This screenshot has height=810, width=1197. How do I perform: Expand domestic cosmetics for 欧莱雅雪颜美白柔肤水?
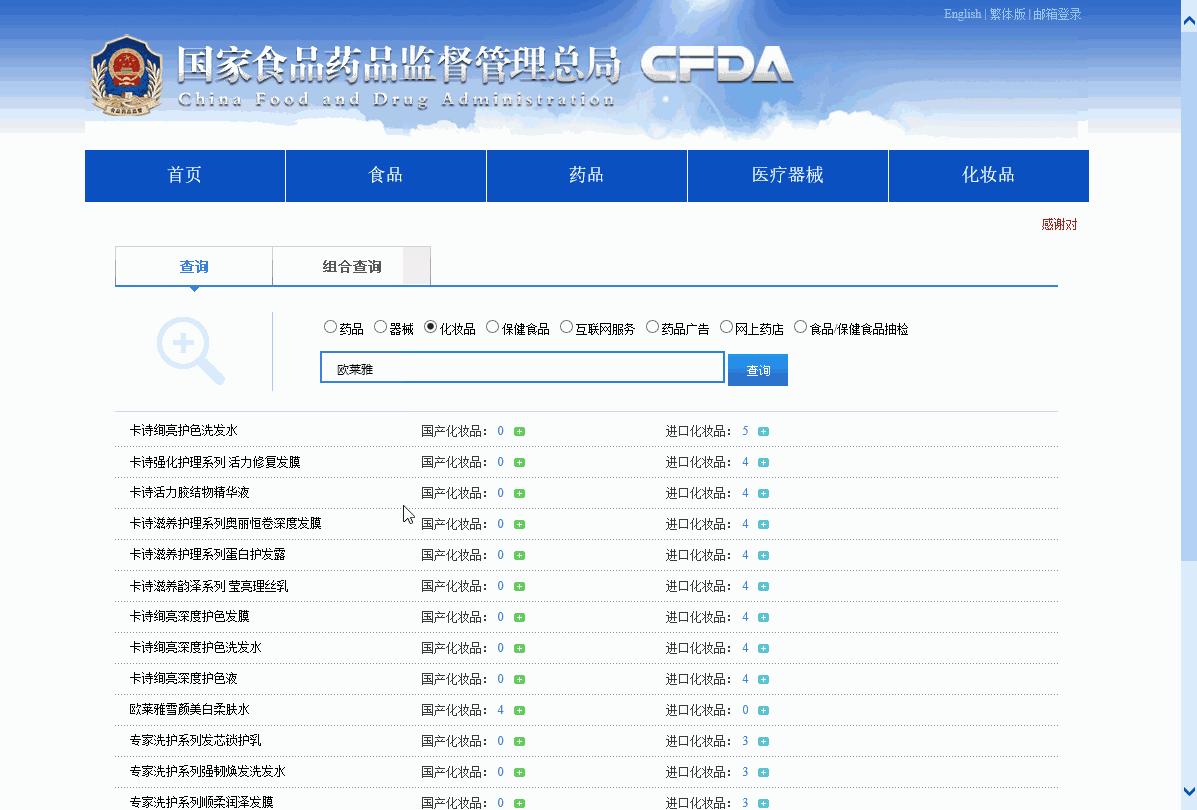519,710
